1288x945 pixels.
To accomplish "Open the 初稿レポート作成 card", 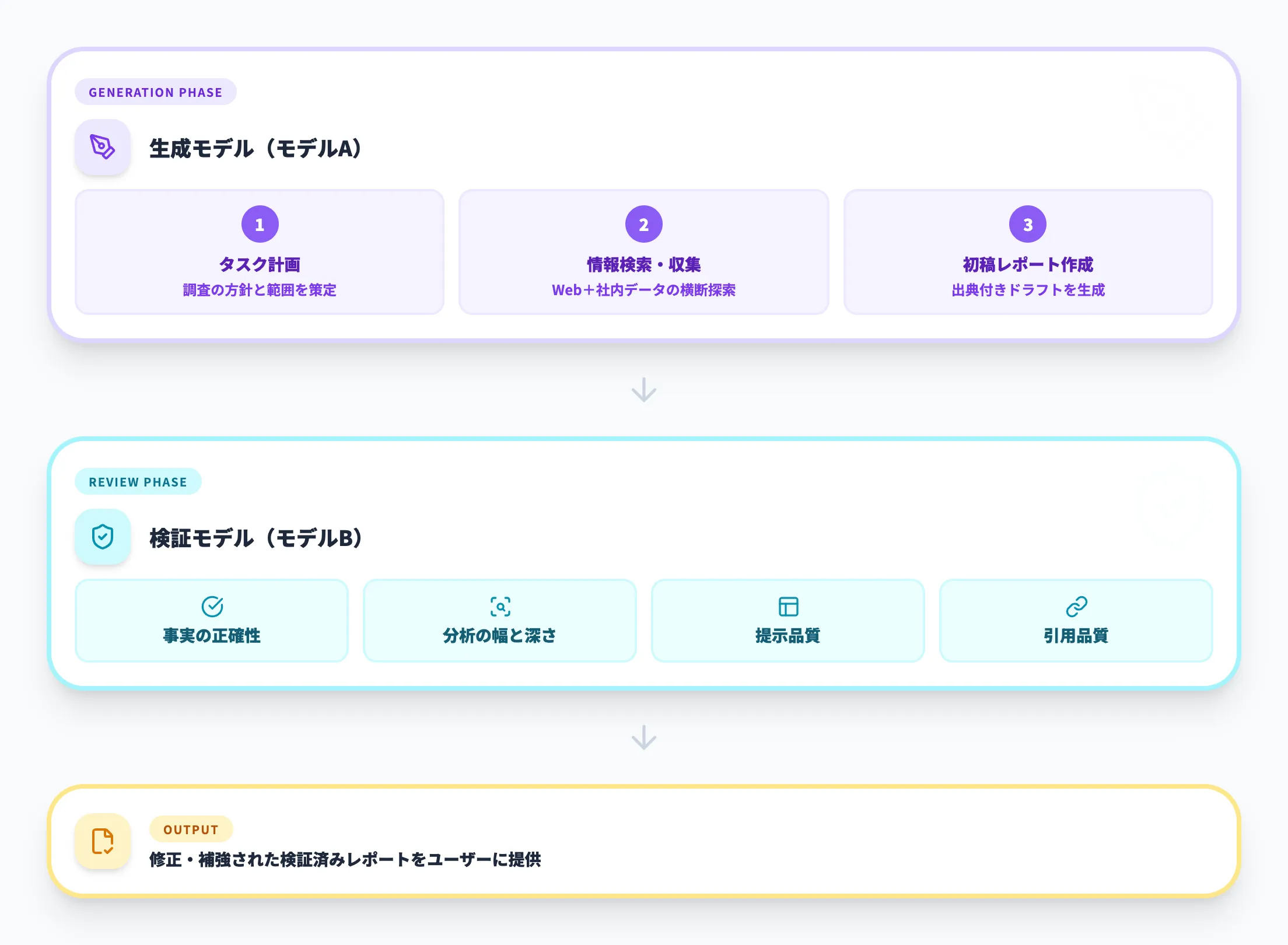I will click(1028, 252).
